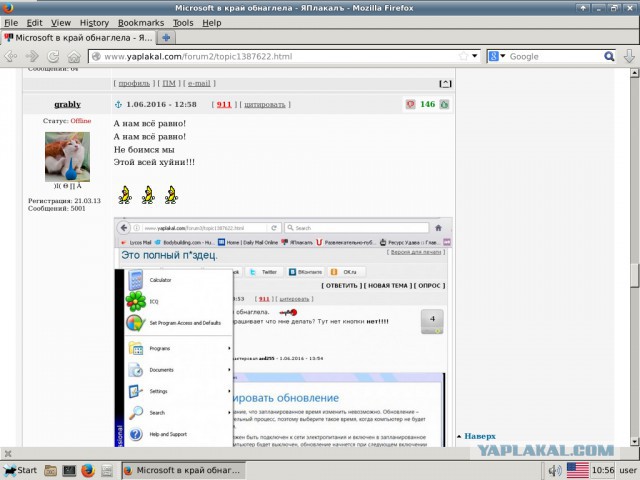The image size is (640, 480).
Task: Click the status text Offline
Action: (x=81, y=121)
